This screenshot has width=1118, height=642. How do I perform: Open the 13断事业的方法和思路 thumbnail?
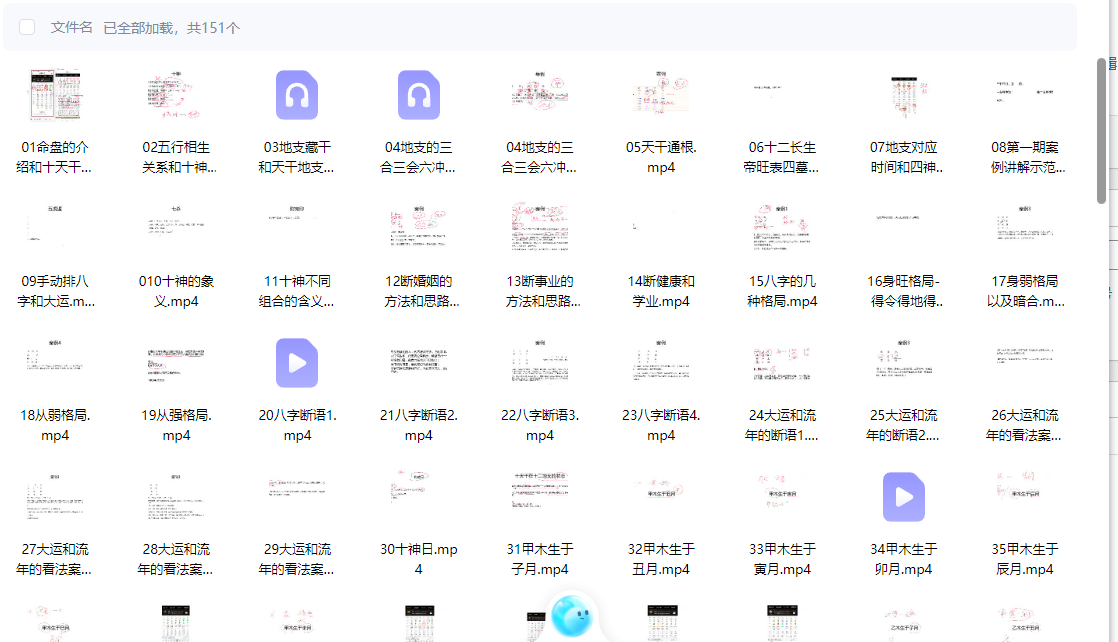point(540,229)
